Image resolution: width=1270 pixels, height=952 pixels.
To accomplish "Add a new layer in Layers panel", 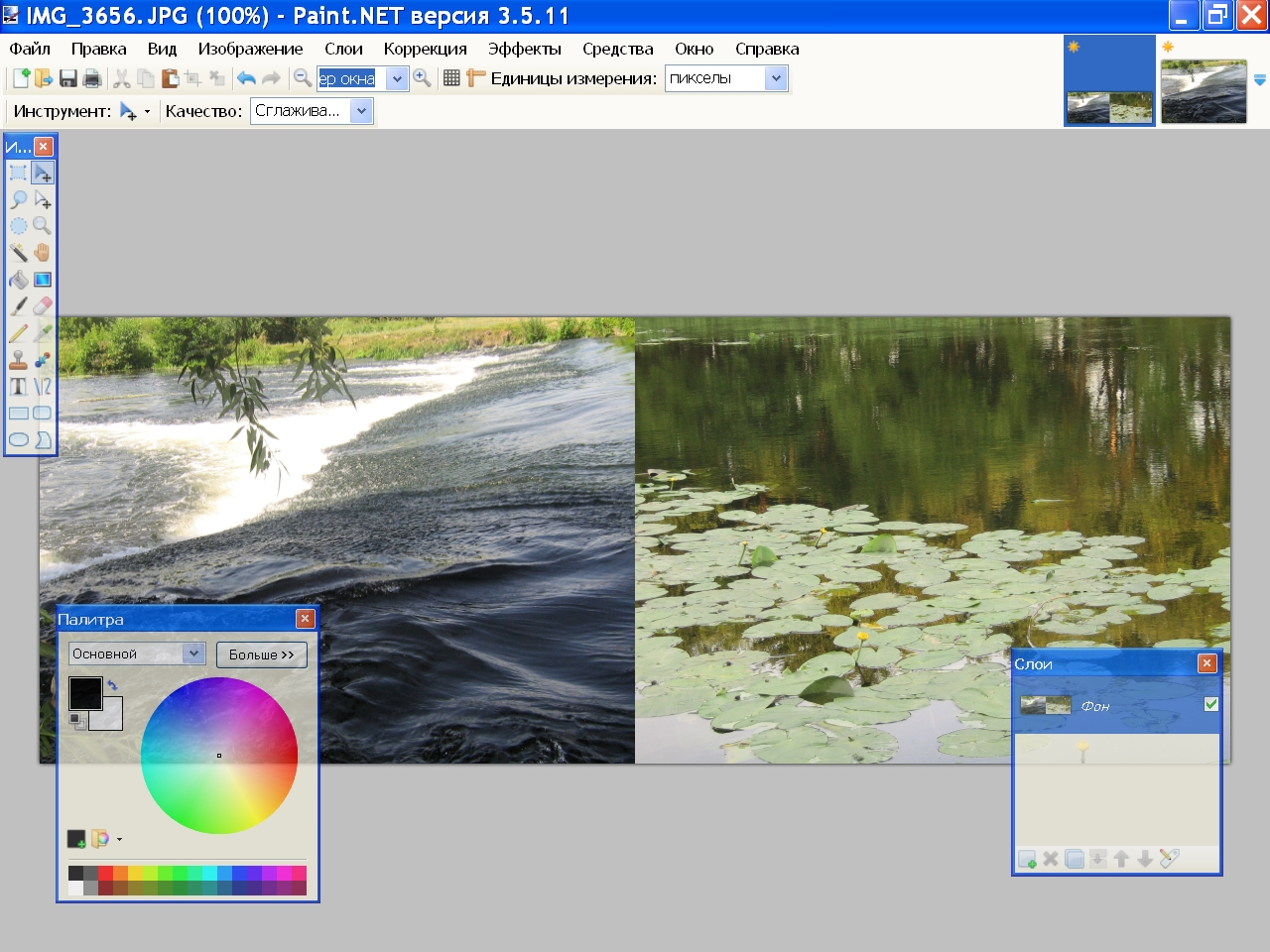I will [1027, 859].
